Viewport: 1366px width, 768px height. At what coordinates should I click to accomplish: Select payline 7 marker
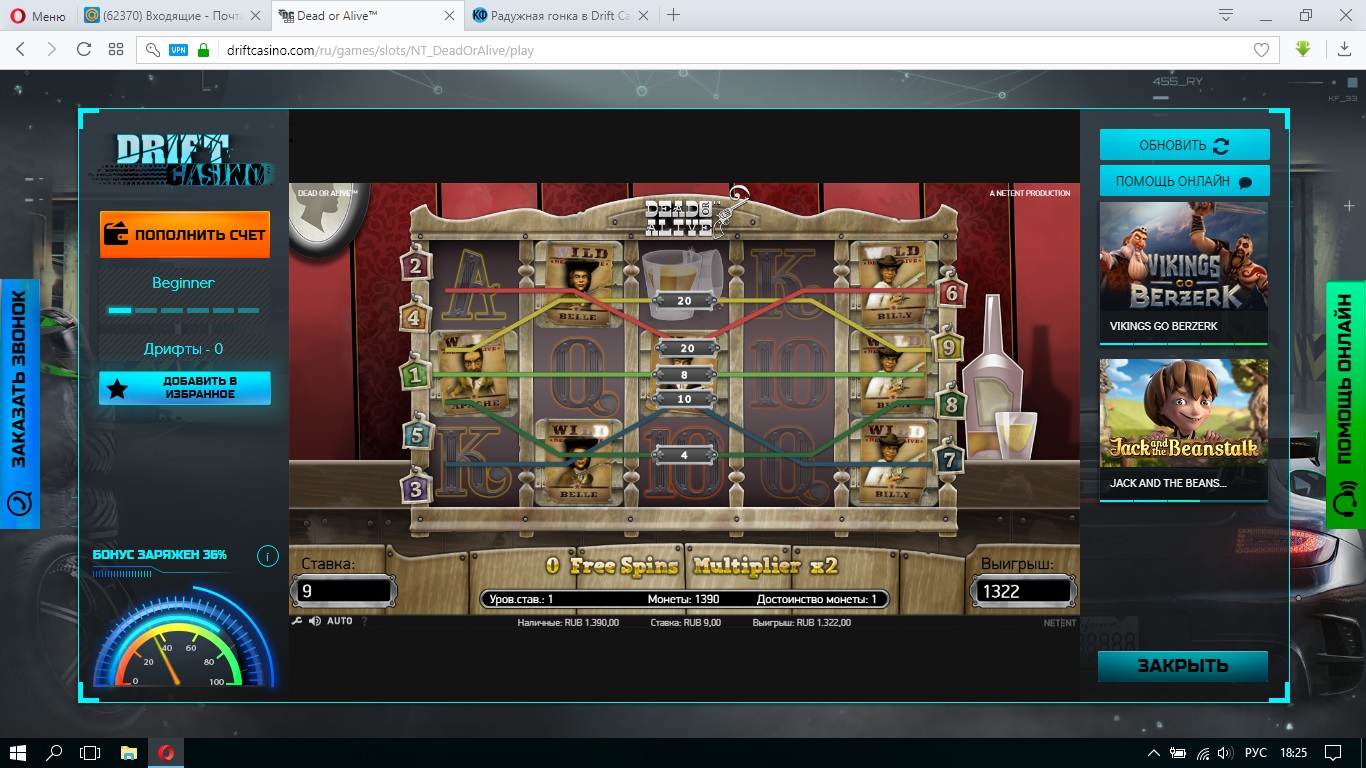click(948, 460)
